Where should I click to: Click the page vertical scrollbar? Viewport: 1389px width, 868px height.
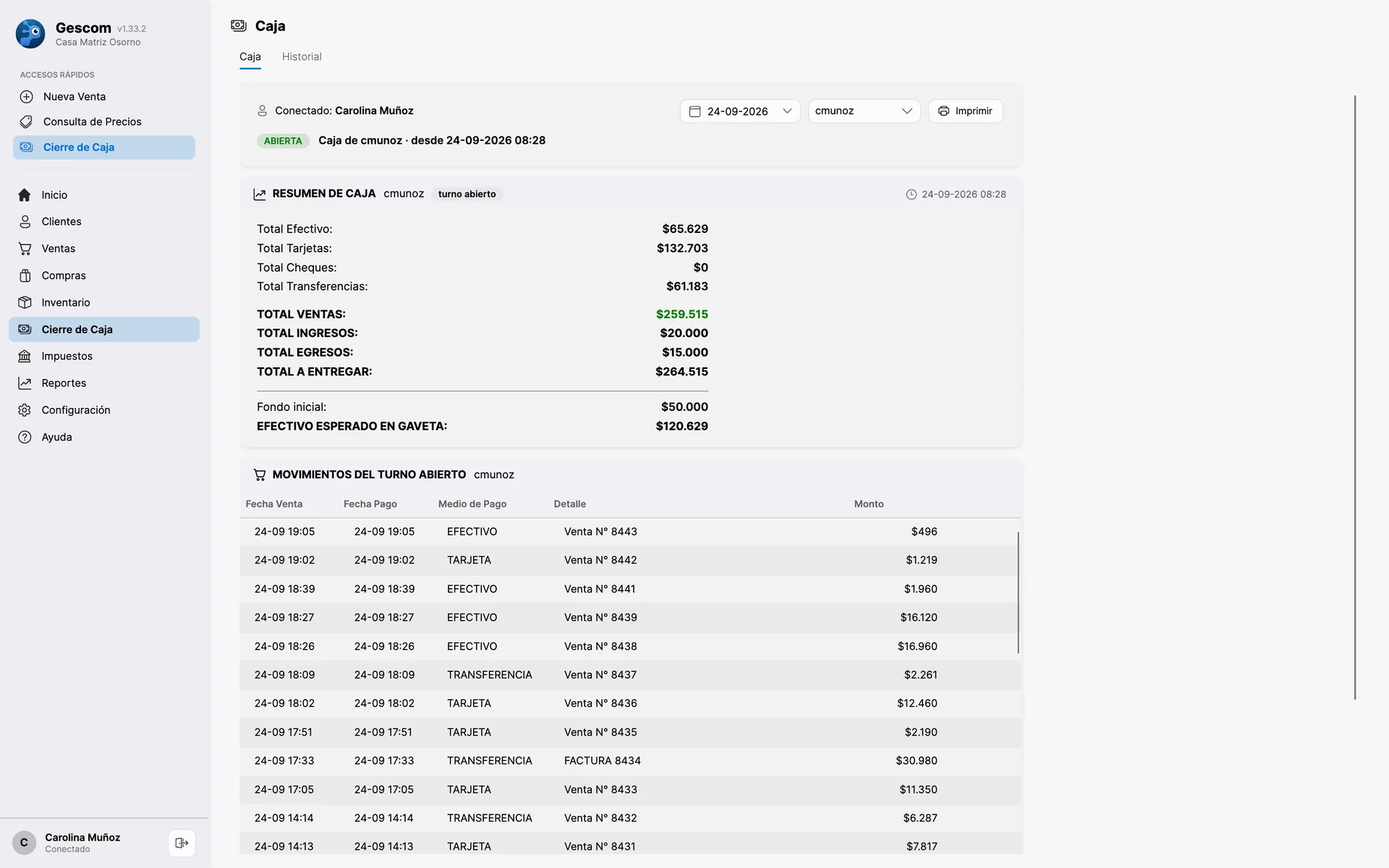(x=1355, y=397)
